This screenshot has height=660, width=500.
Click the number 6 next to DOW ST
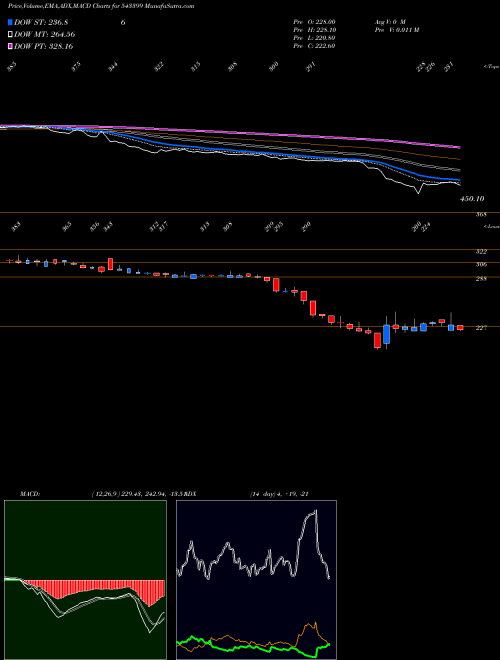pos(123,23)
